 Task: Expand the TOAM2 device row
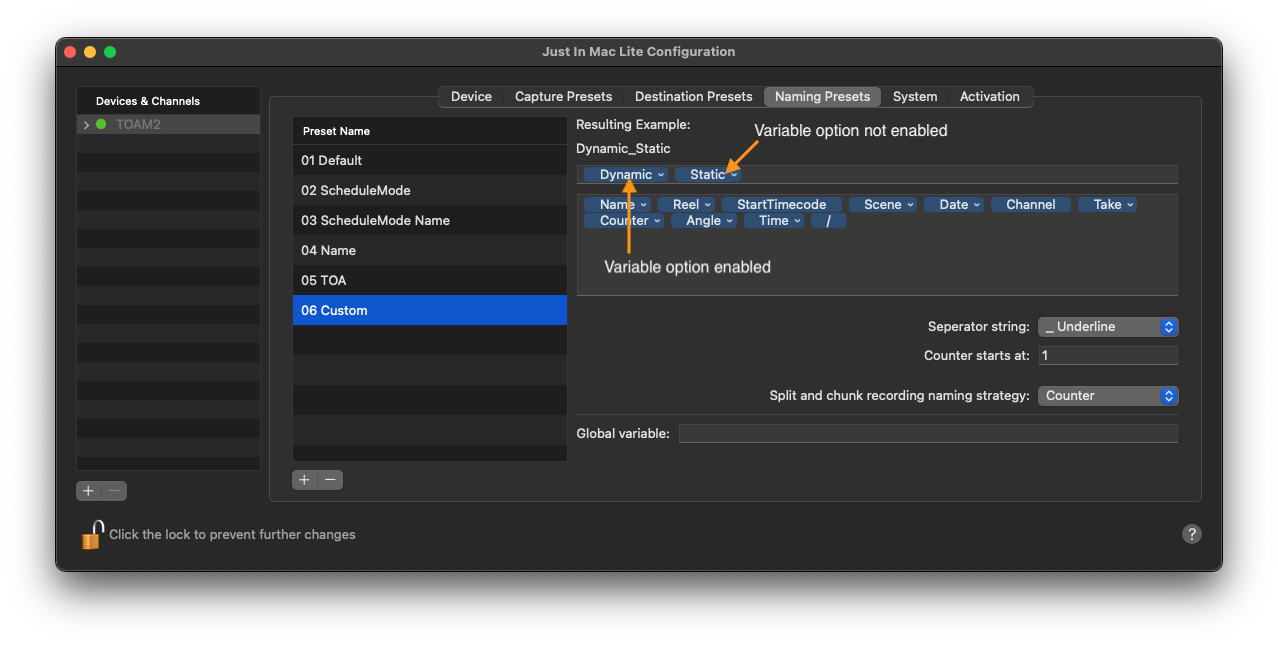click(86, 125)
